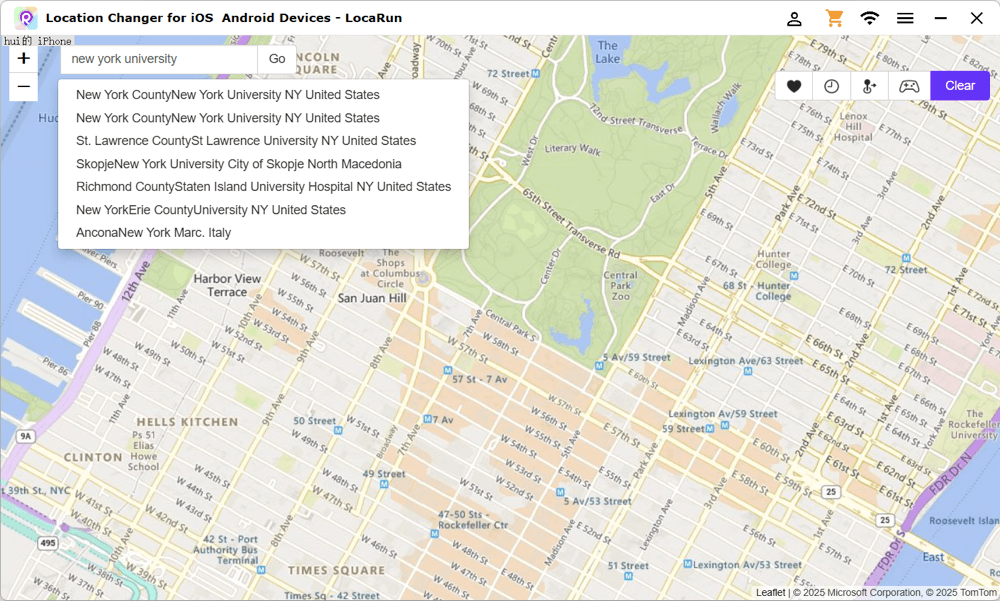Click the 7 Av subway station marker
Image resolution: width=1000 pixels, height=601 pixels.
(427, 419)
